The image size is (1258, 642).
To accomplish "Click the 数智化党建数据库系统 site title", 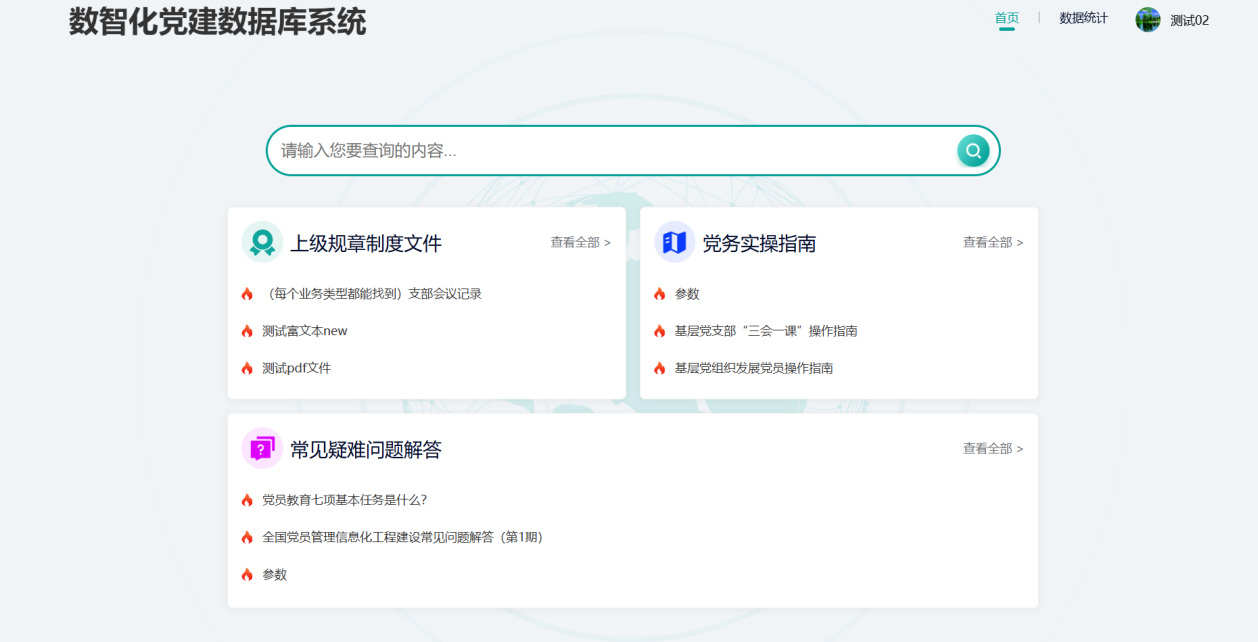I will coord(218,21).
